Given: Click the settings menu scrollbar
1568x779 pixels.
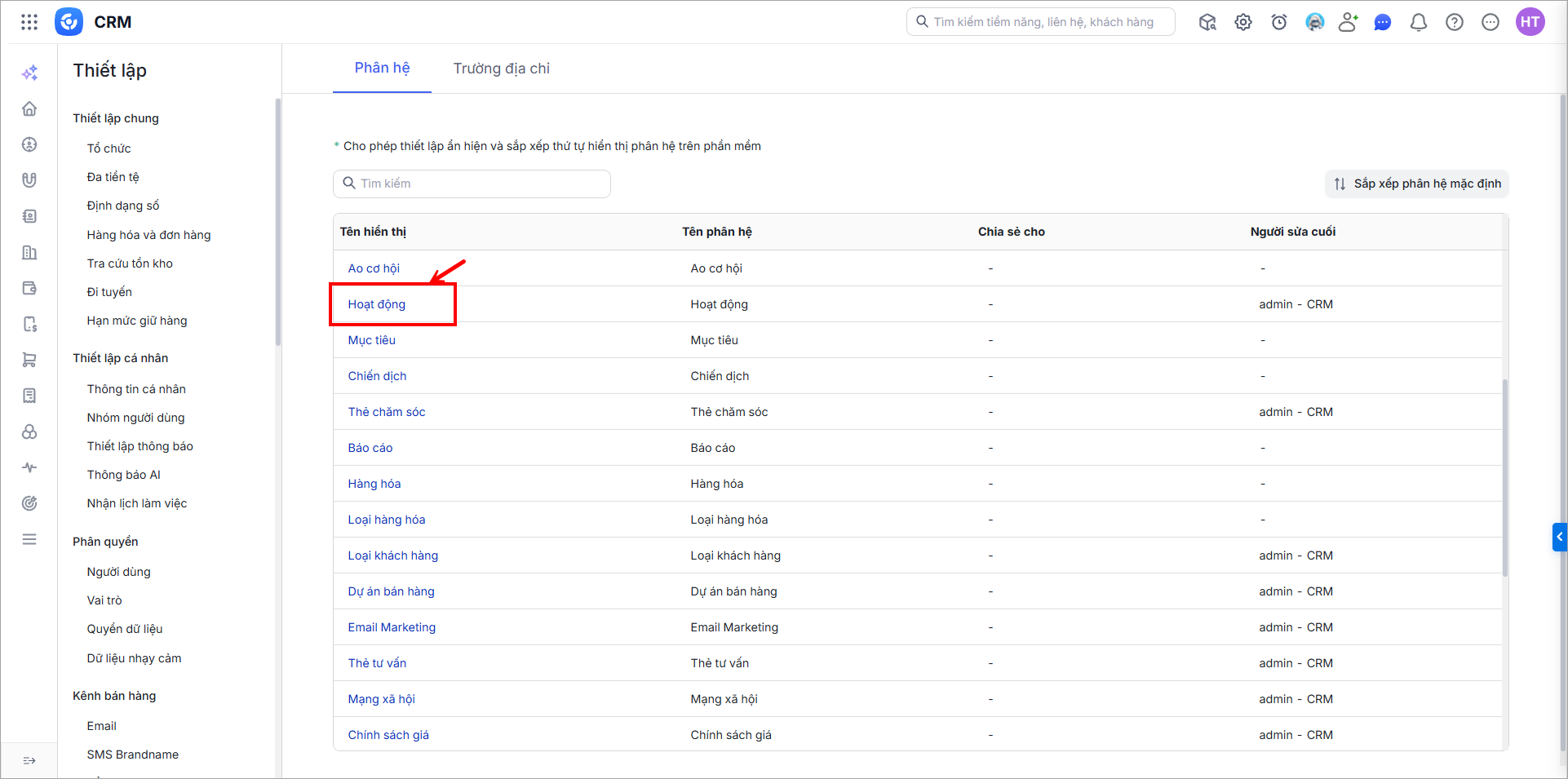Looking at the screenshot, I should 278,222.
